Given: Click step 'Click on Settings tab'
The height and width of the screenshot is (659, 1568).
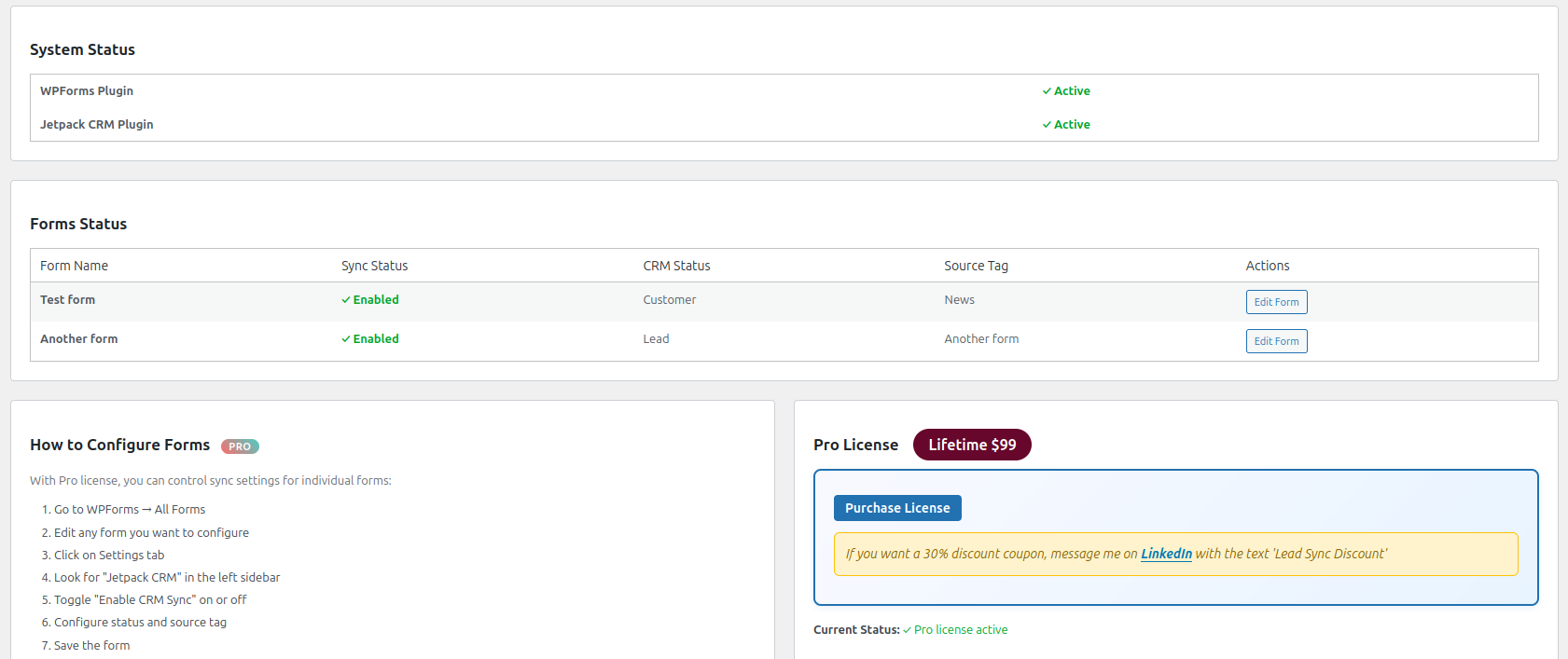Looking at the screenshot, I should point(109,556).
